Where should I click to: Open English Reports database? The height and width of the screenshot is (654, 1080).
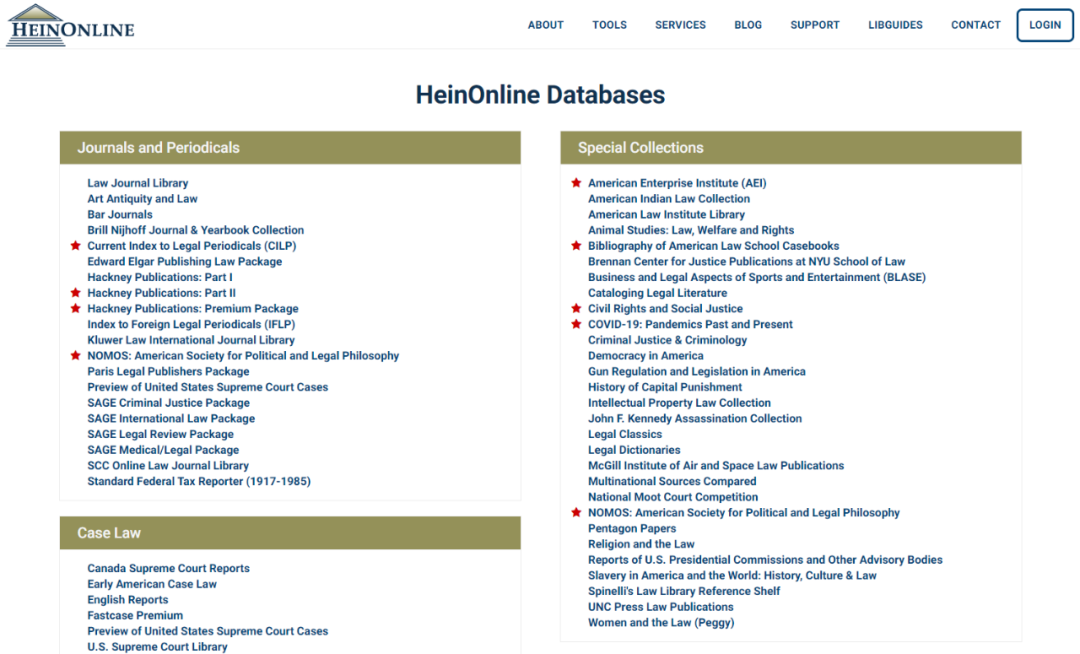pyautogui.click(x=127, y=600)
